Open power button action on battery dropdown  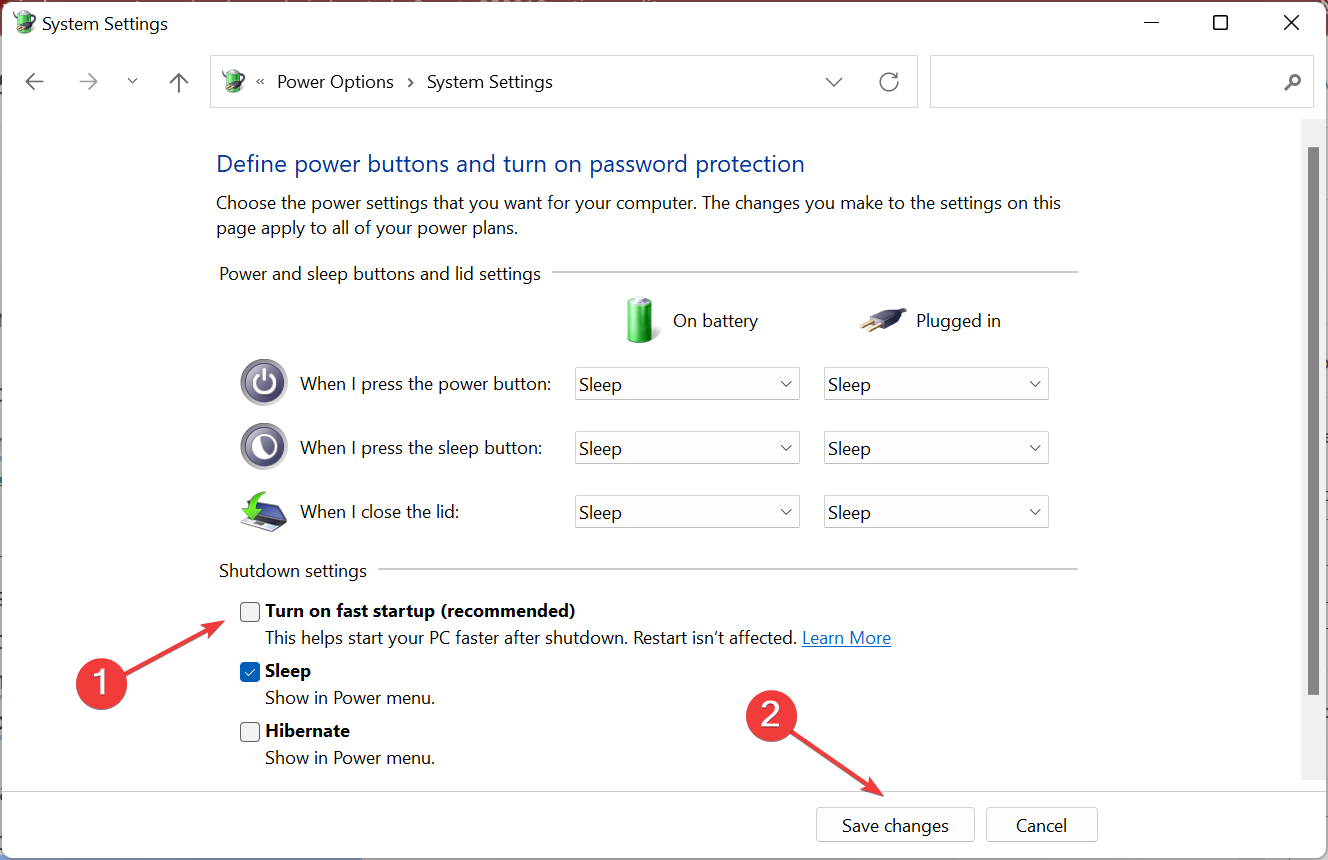[687, 384]
